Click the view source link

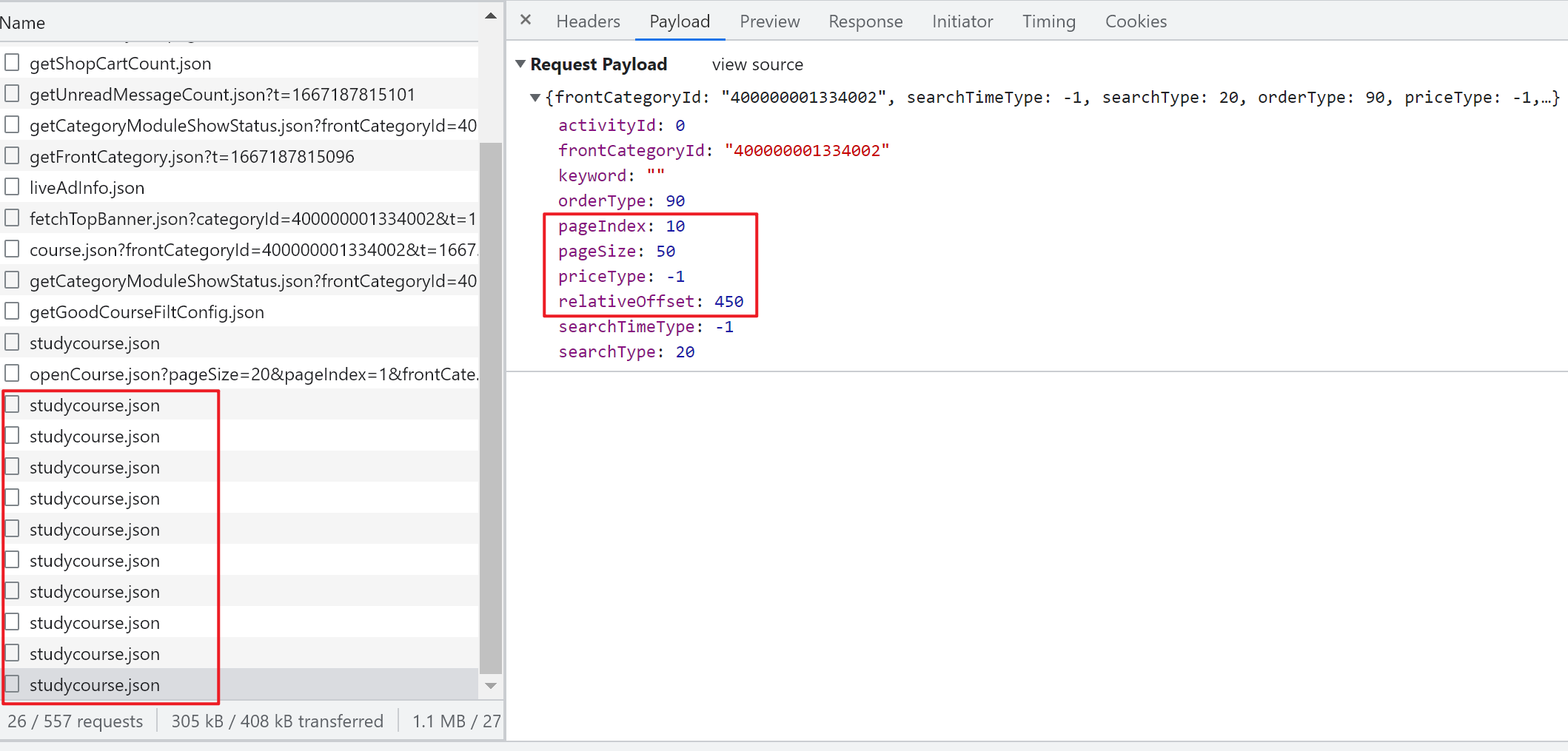(757, 65)
